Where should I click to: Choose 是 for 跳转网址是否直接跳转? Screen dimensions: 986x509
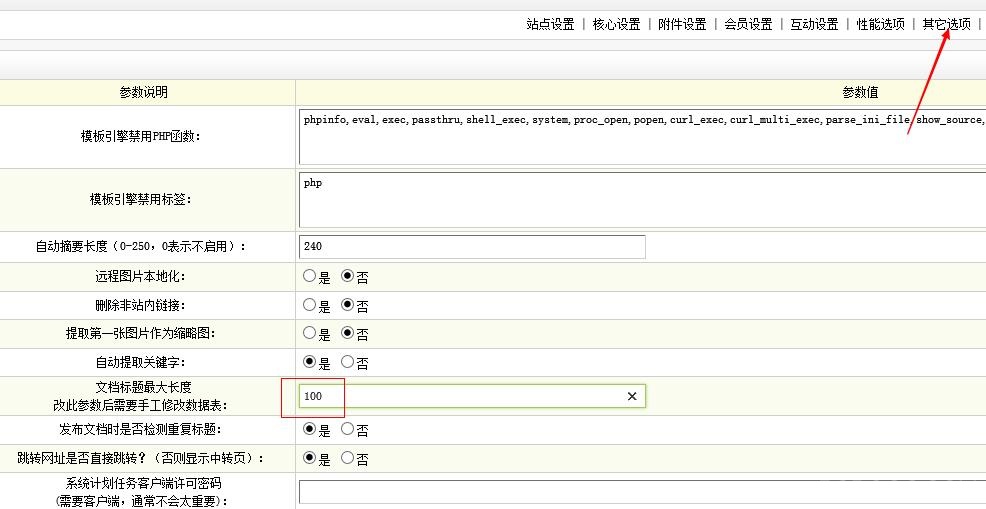coord(309,458)
